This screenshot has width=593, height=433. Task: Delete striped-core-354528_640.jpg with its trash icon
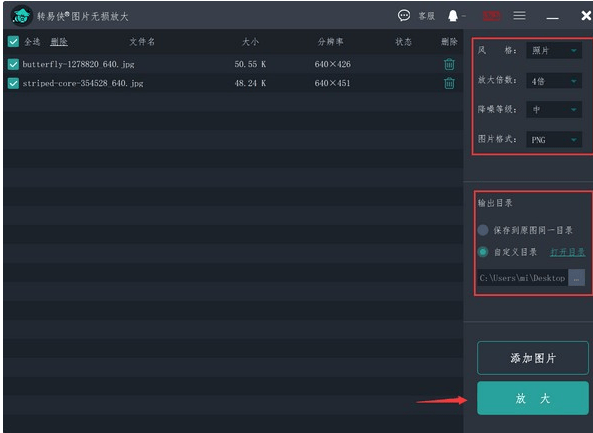pyautogui.click(x=449, y=83)
